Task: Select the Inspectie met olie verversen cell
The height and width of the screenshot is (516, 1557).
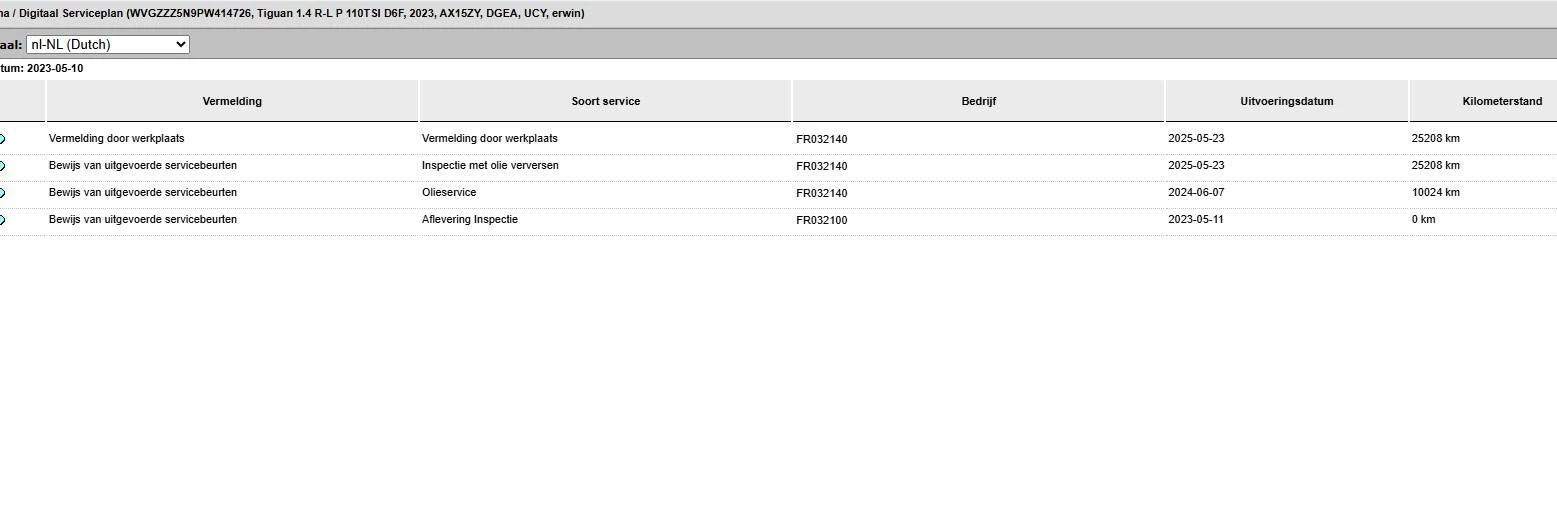Action: (490, 165)
